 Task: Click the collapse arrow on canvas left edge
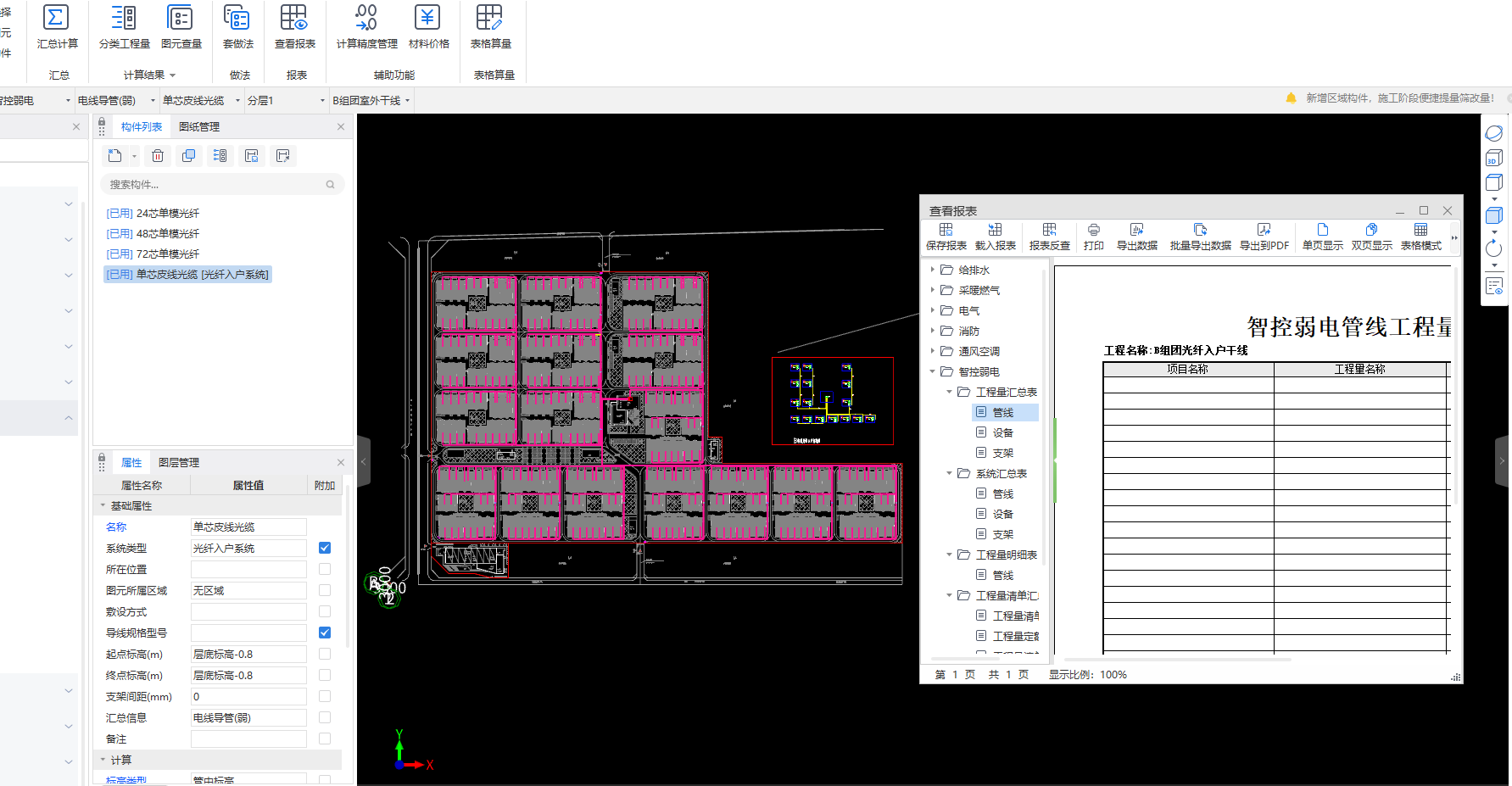(x=364, y=461)
